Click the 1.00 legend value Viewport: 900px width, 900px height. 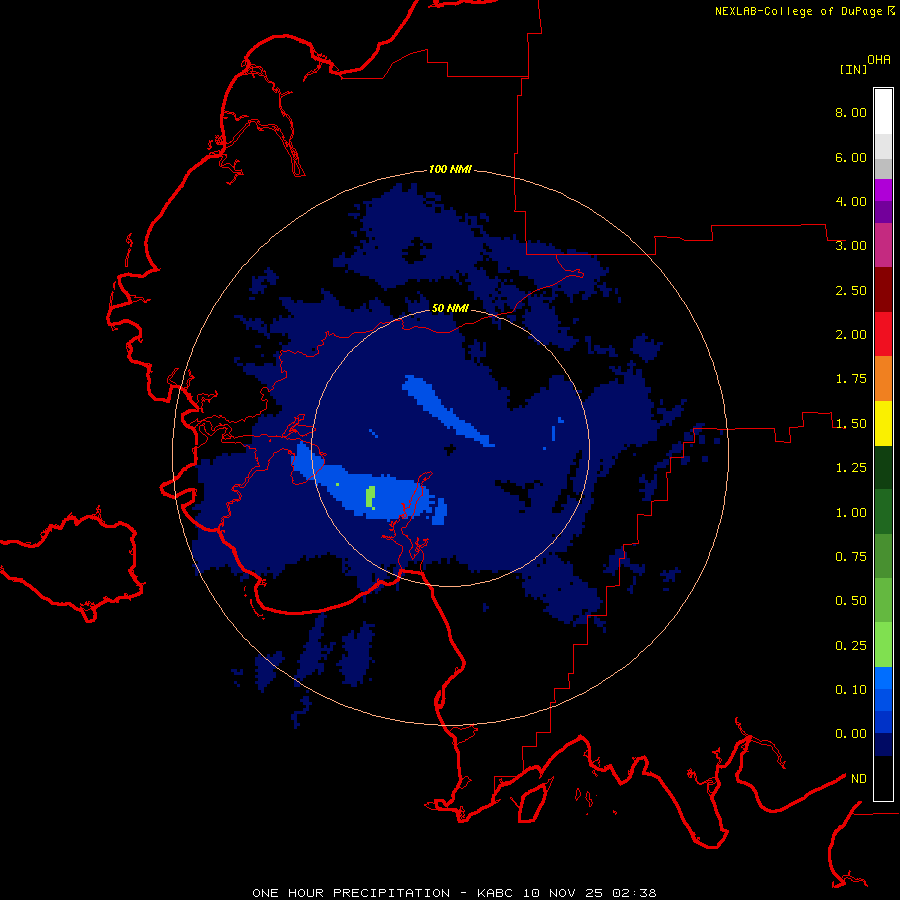tap(851, 513)
